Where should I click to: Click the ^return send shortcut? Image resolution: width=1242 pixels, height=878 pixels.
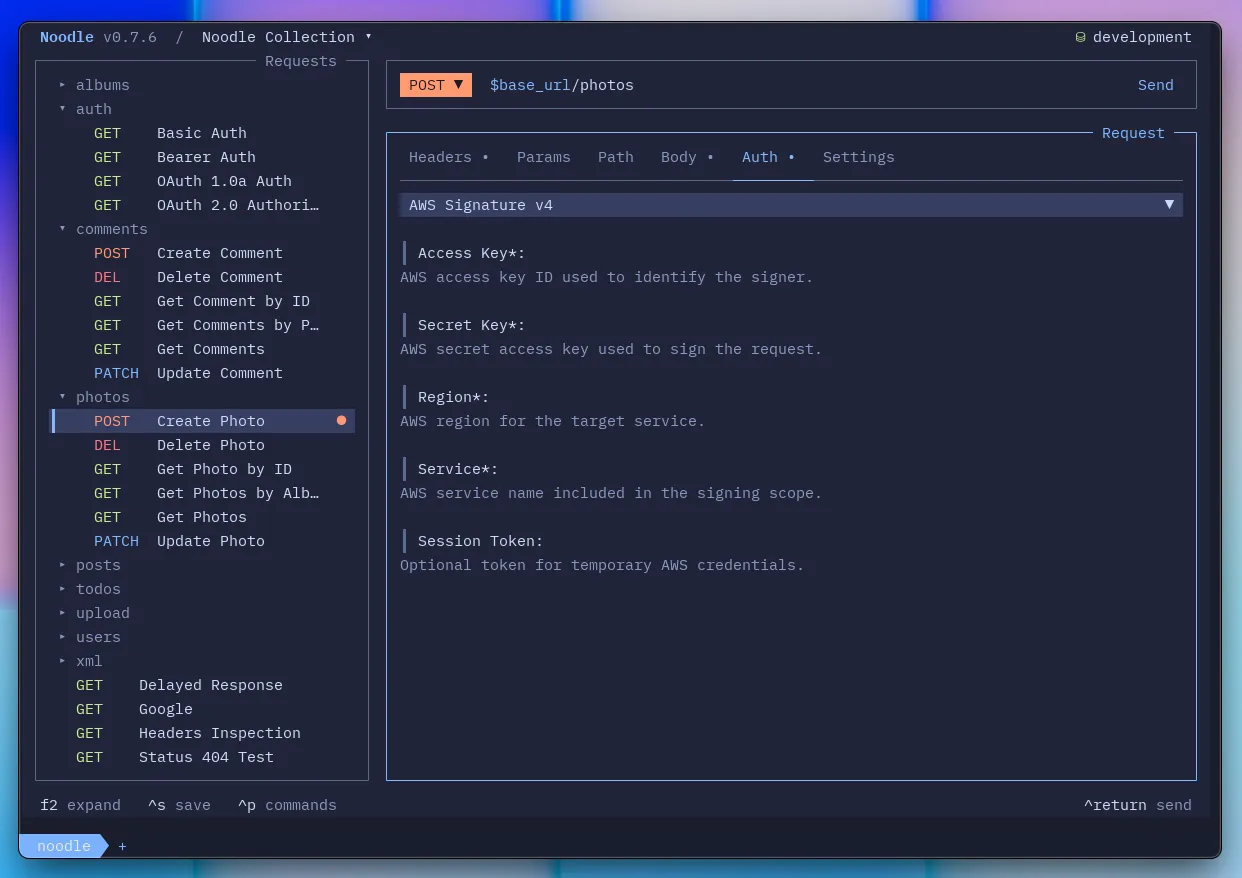1137,805
